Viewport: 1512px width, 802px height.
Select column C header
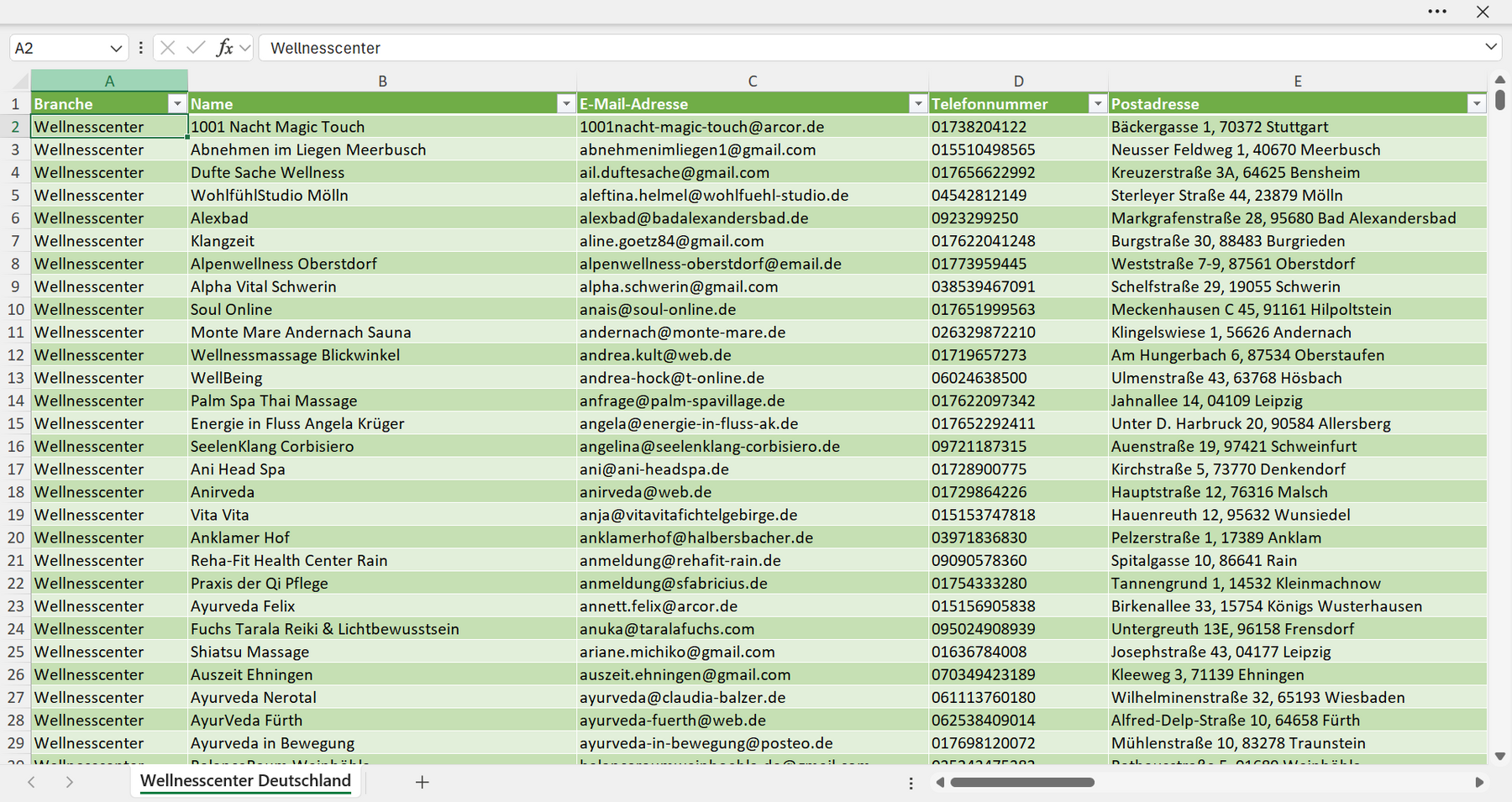753,81
